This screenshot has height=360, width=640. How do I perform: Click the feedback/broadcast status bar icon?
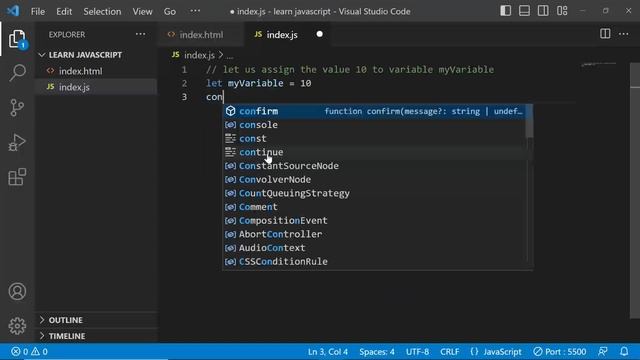(603, 351)
